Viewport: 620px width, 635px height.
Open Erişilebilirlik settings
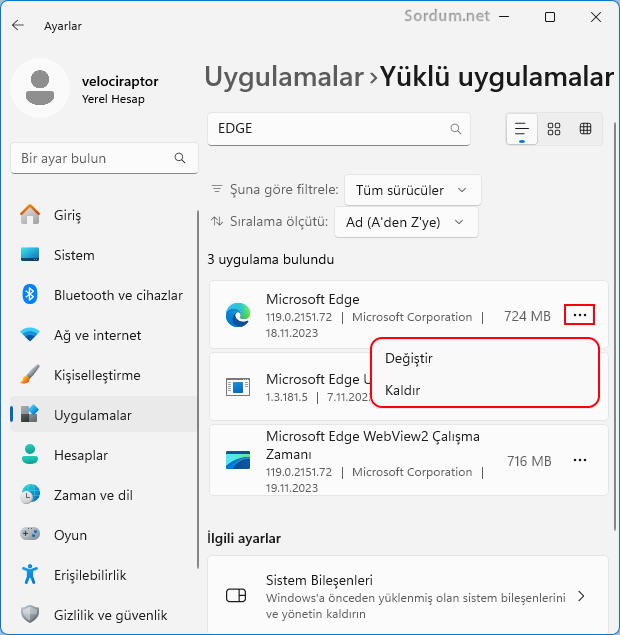pos(104,575)
